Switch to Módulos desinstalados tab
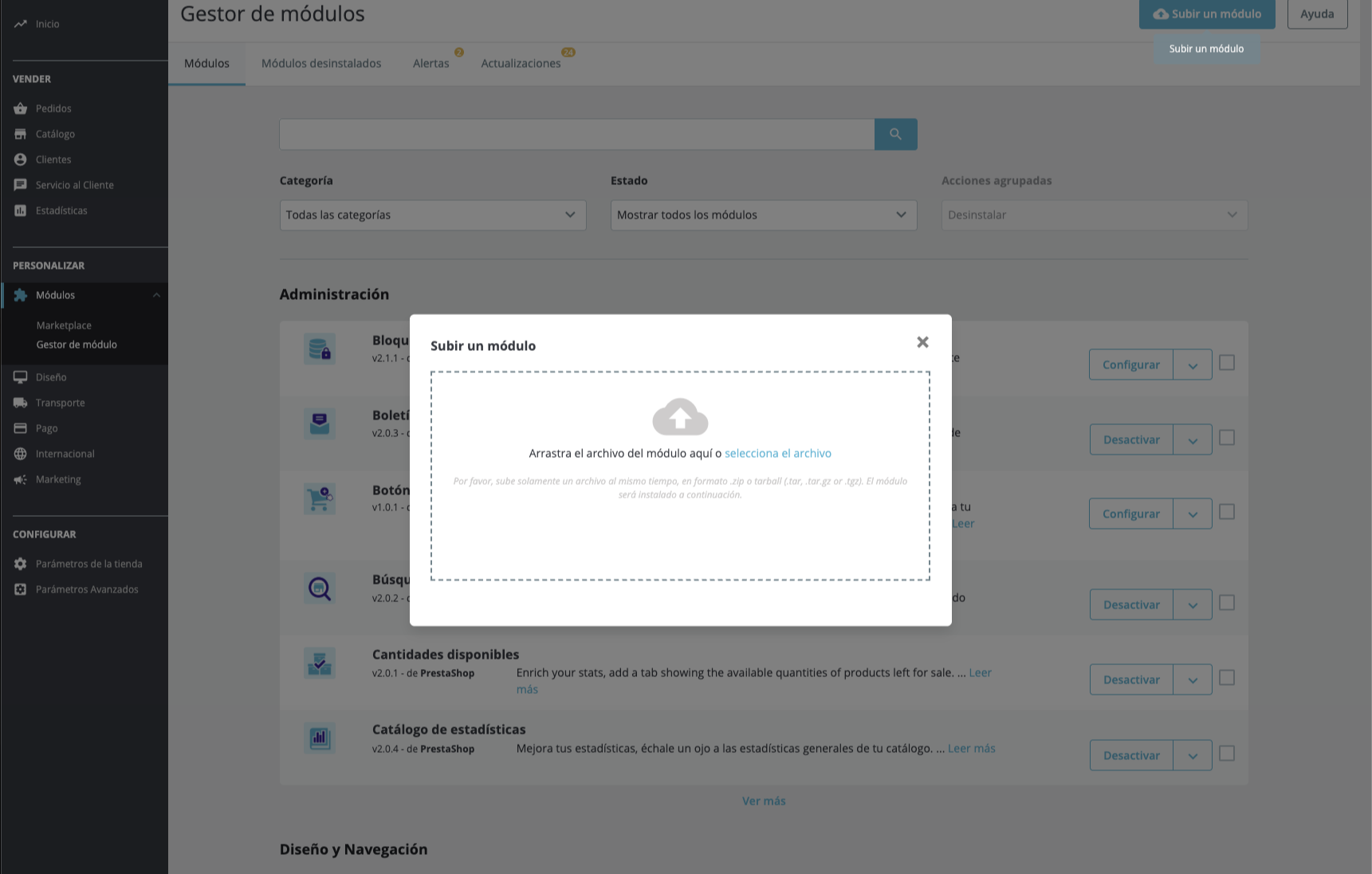 click(x=321, y=64)
